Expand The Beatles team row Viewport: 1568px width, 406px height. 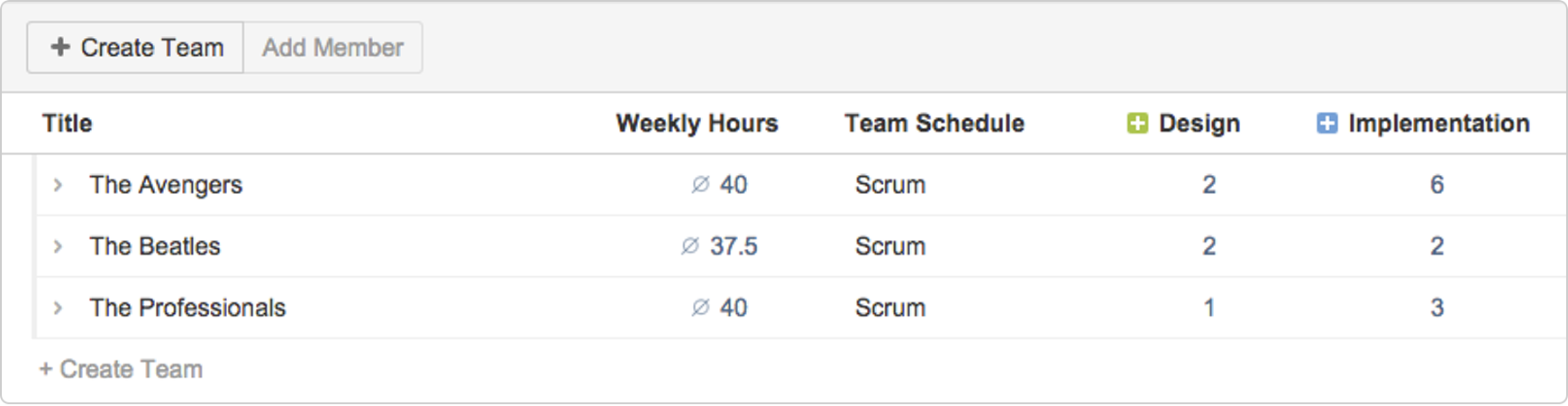(x=58, y=246)
